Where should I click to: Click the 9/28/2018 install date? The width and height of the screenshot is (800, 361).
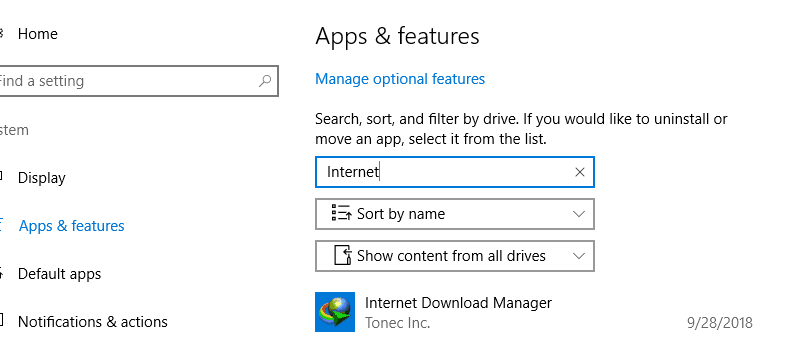[x=719, y=323]
